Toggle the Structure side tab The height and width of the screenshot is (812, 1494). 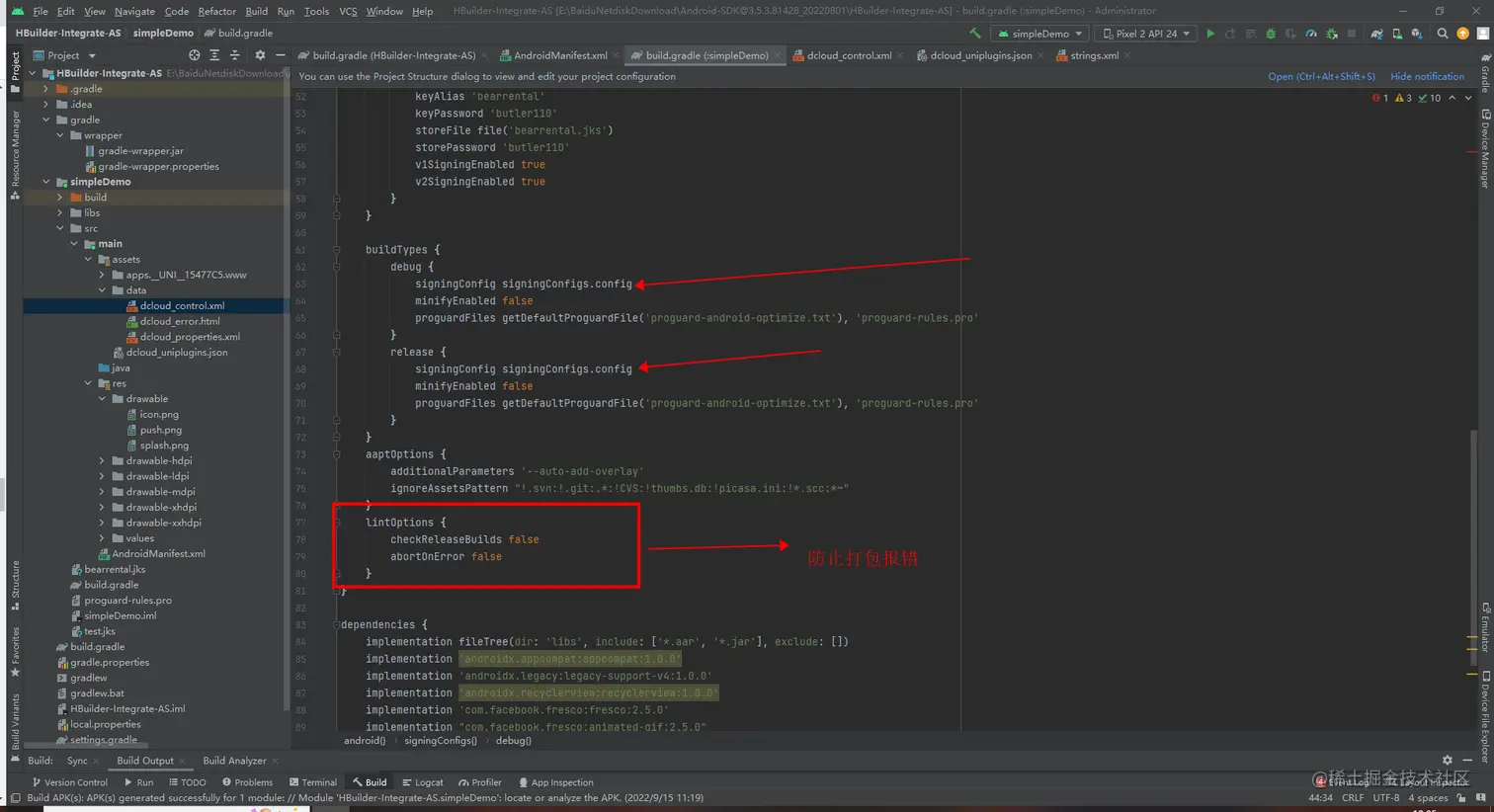click(x=15, y=585)
